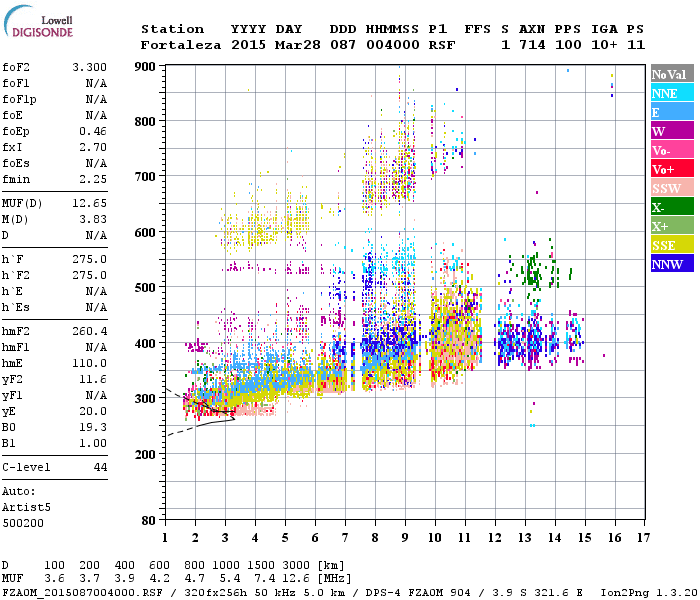
Task: Click the Artist5 auto-scaling label
Action: coord(26,508)
